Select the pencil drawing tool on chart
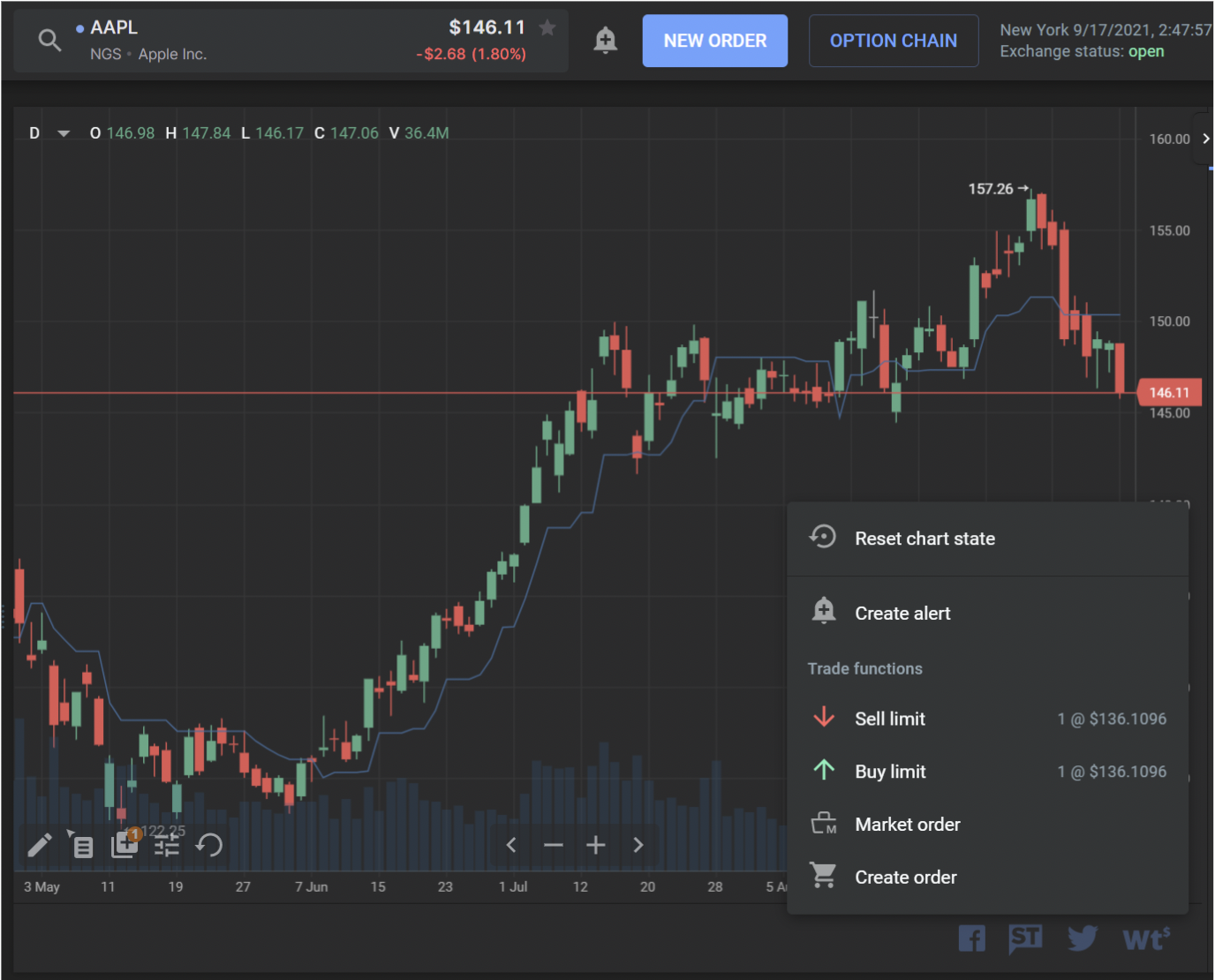 [39, 846]
